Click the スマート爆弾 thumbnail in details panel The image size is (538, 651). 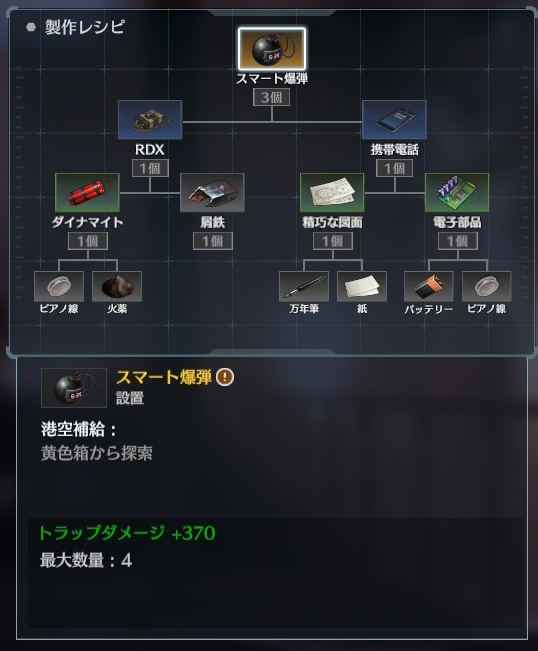coord(74,388)
